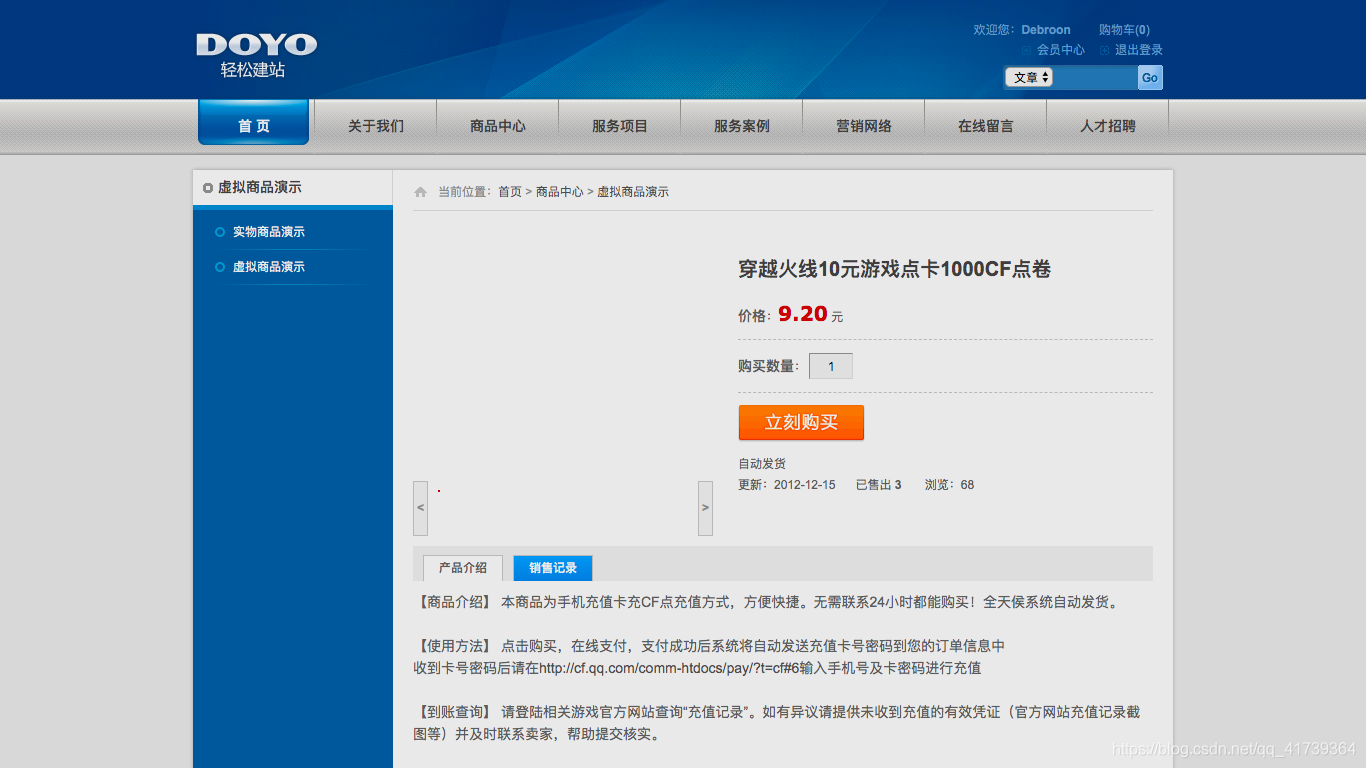Open 会员中心 link
This screenshot has width=1366, height=768.
tap(1060, 50)
